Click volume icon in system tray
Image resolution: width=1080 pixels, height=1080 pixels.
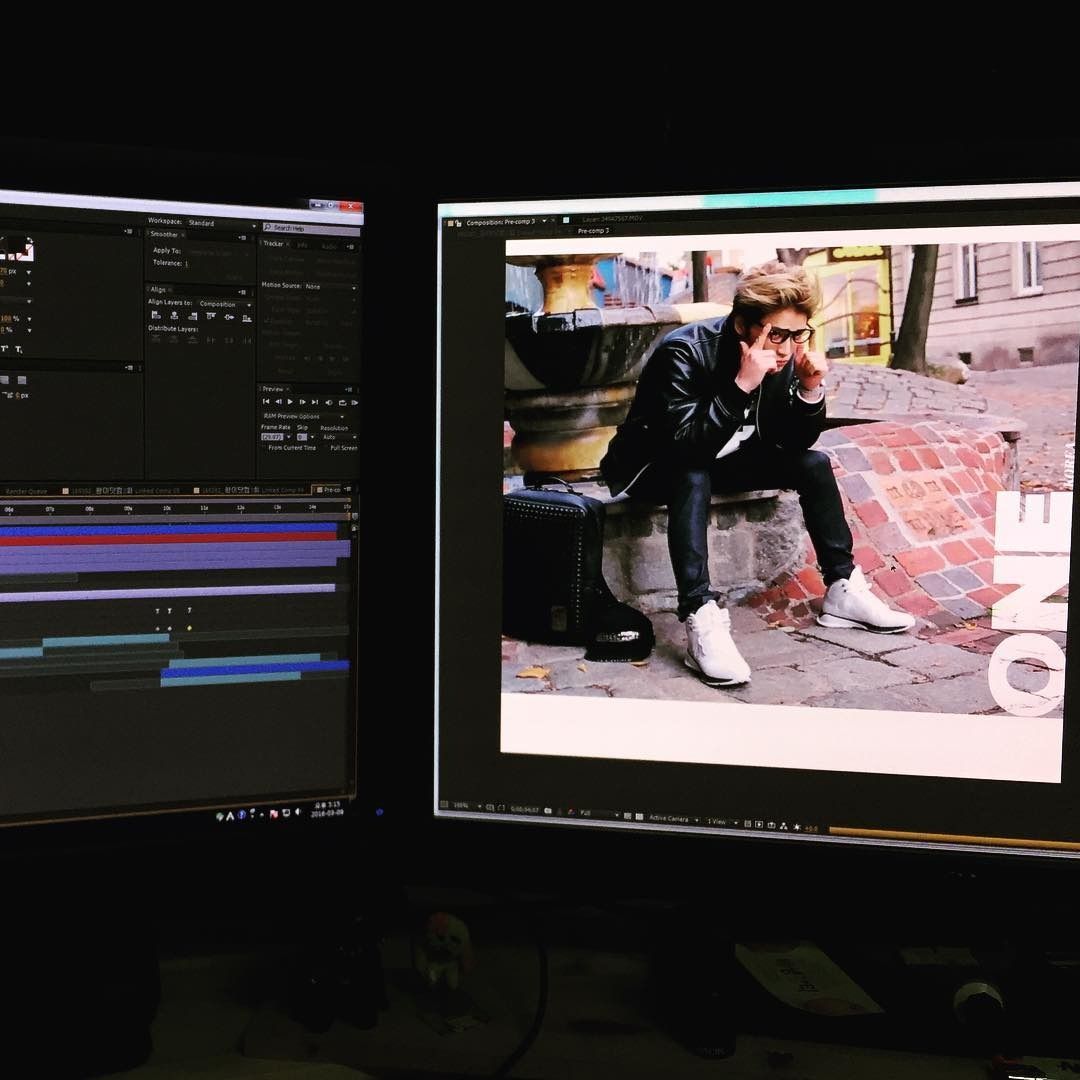tap(298, 812)
